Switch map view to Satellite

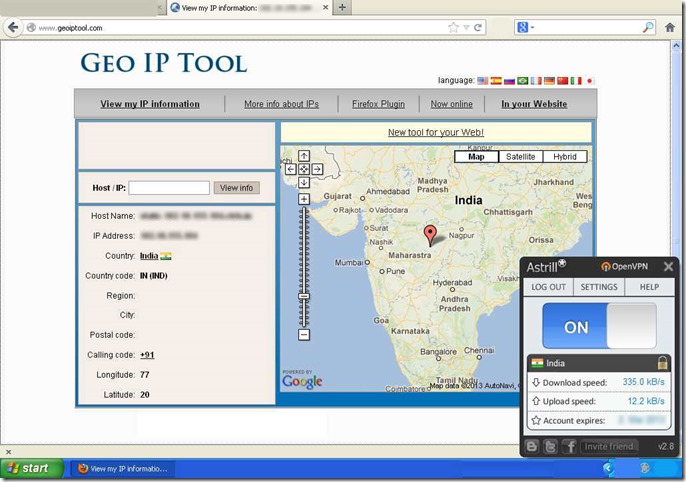tap(520, 157)
